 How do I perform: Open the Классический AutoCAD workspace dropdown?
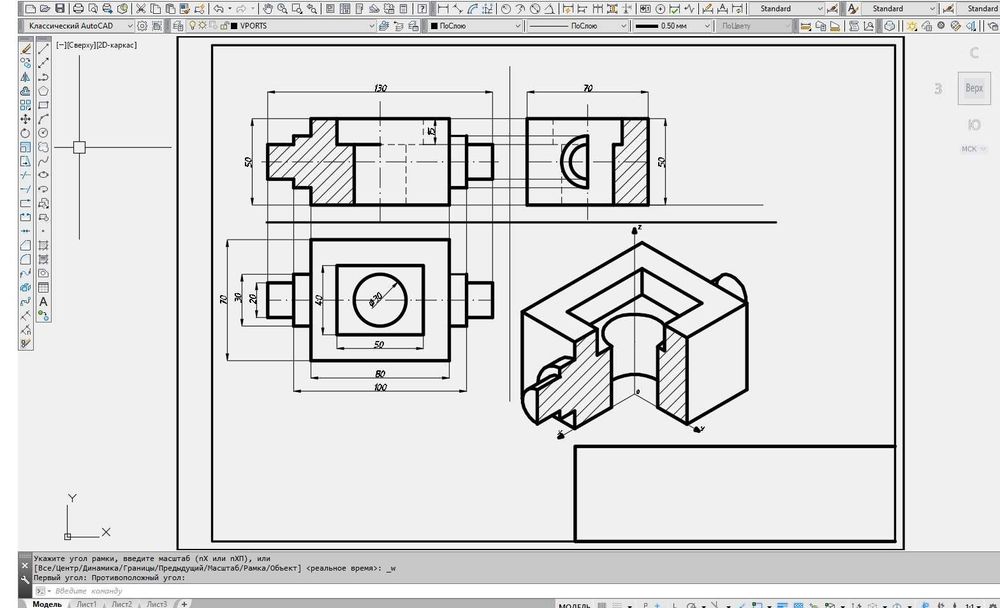[x=78, y=26]
